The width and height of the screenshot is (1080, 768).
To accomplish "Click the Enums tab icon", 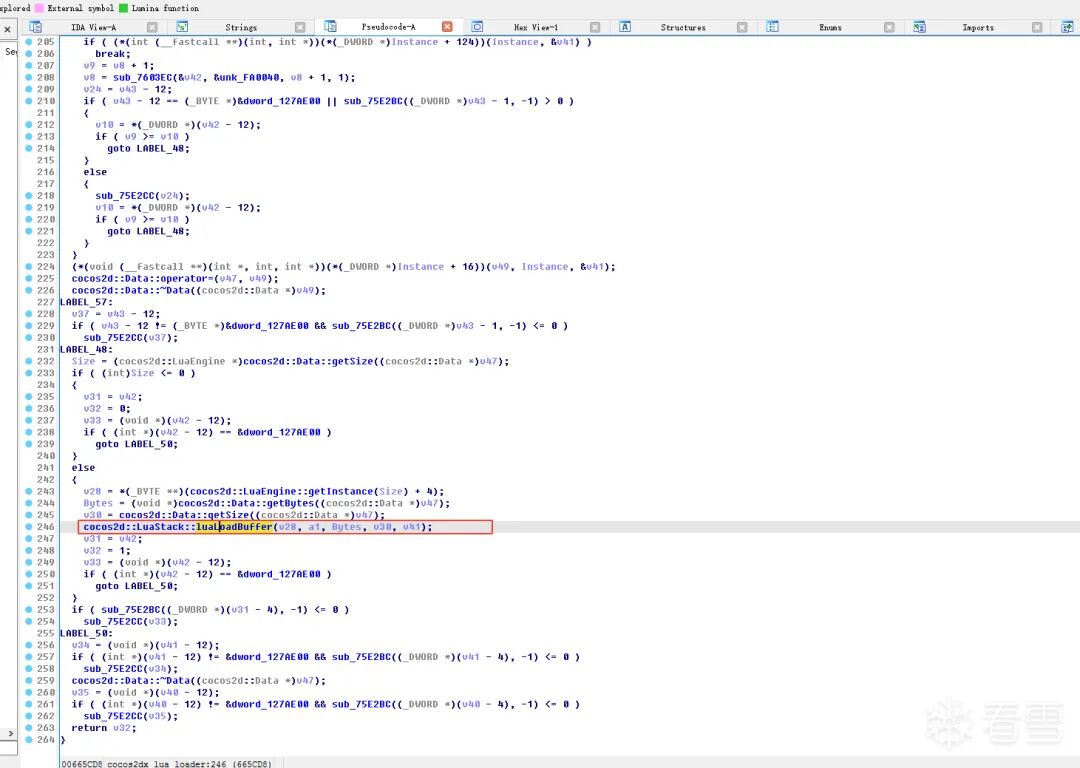I will click(773, 26).
